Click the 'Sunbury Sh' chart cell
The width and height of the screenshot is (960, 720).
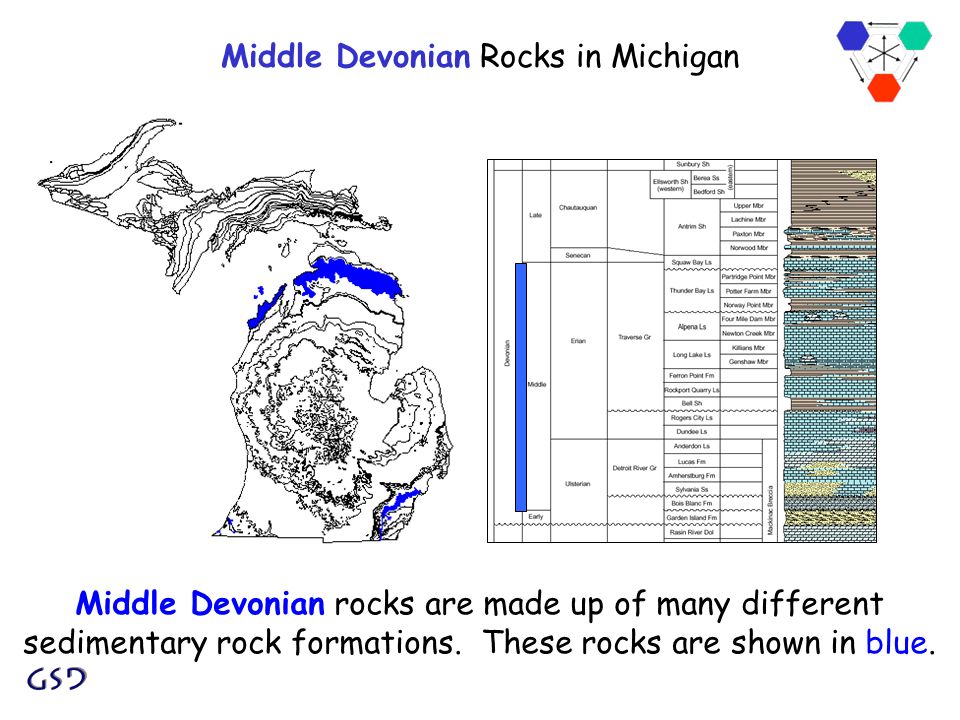pos(692,165)
